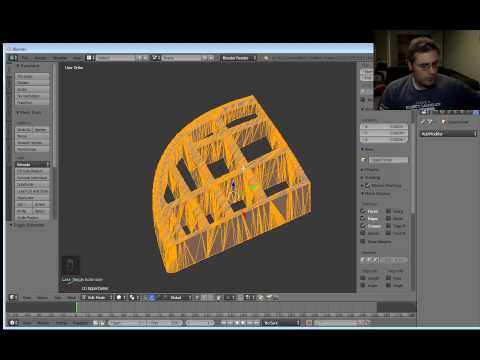Toggle the Creases overlay checkbox
480x360 pixels.
pyautogui.click(x=363, y=226)
